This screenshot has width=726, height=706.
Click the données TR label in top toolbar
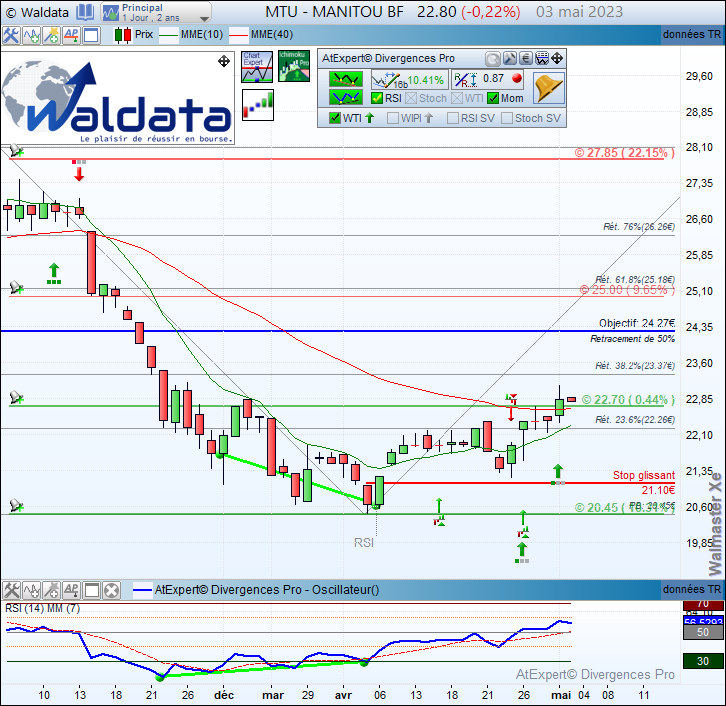[692, 35]
